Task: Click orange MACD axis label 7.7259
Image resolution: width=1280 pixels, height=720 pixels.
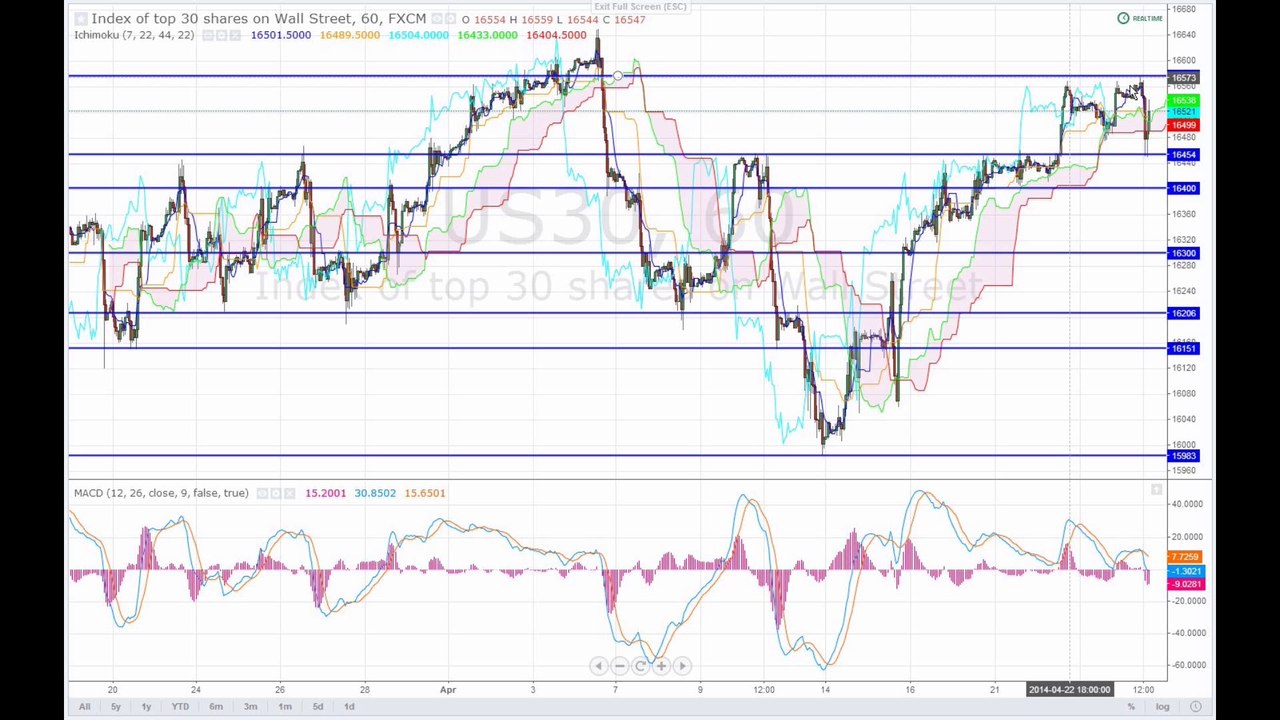Action: click(1185, 557)
